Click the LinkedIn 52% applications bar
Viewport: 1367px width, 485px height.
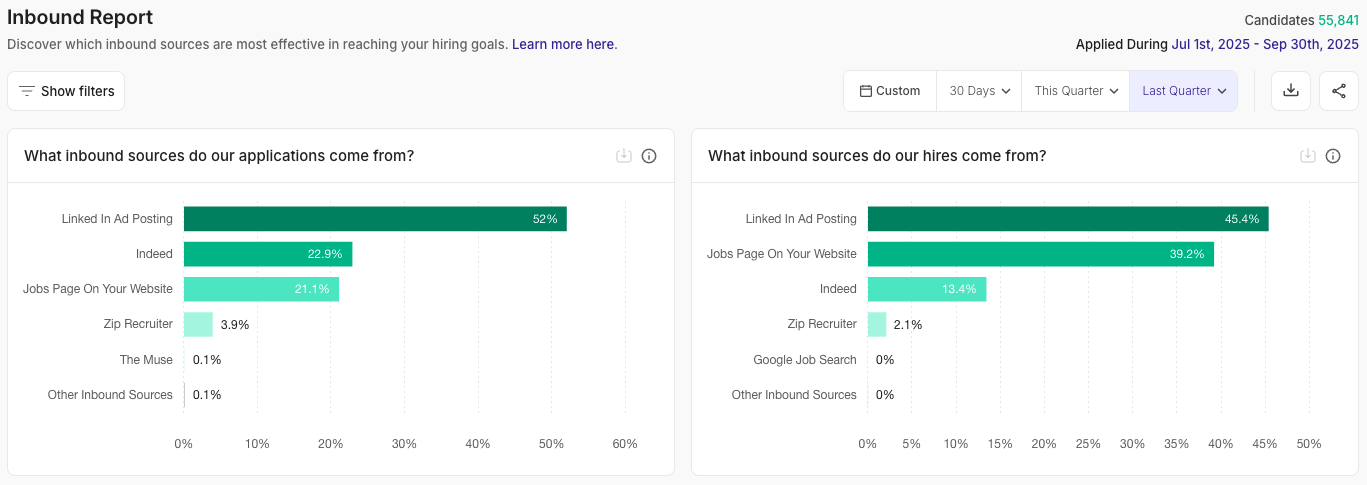[x=375, y=219]
